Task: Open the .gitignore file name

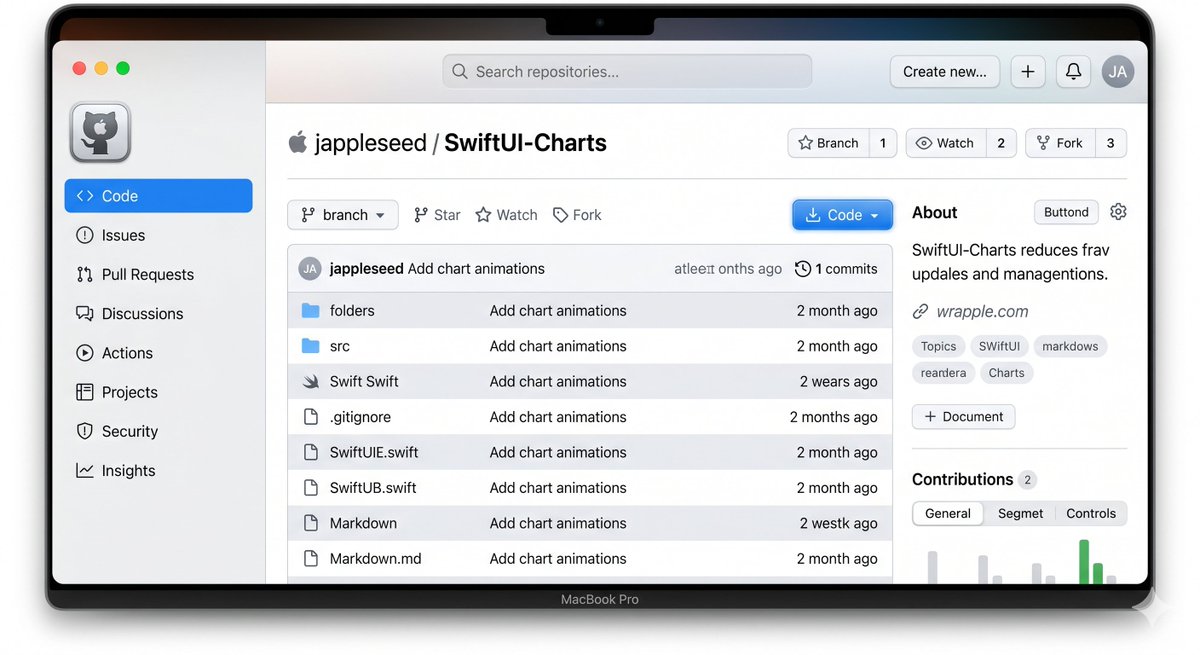Action: 360,417
